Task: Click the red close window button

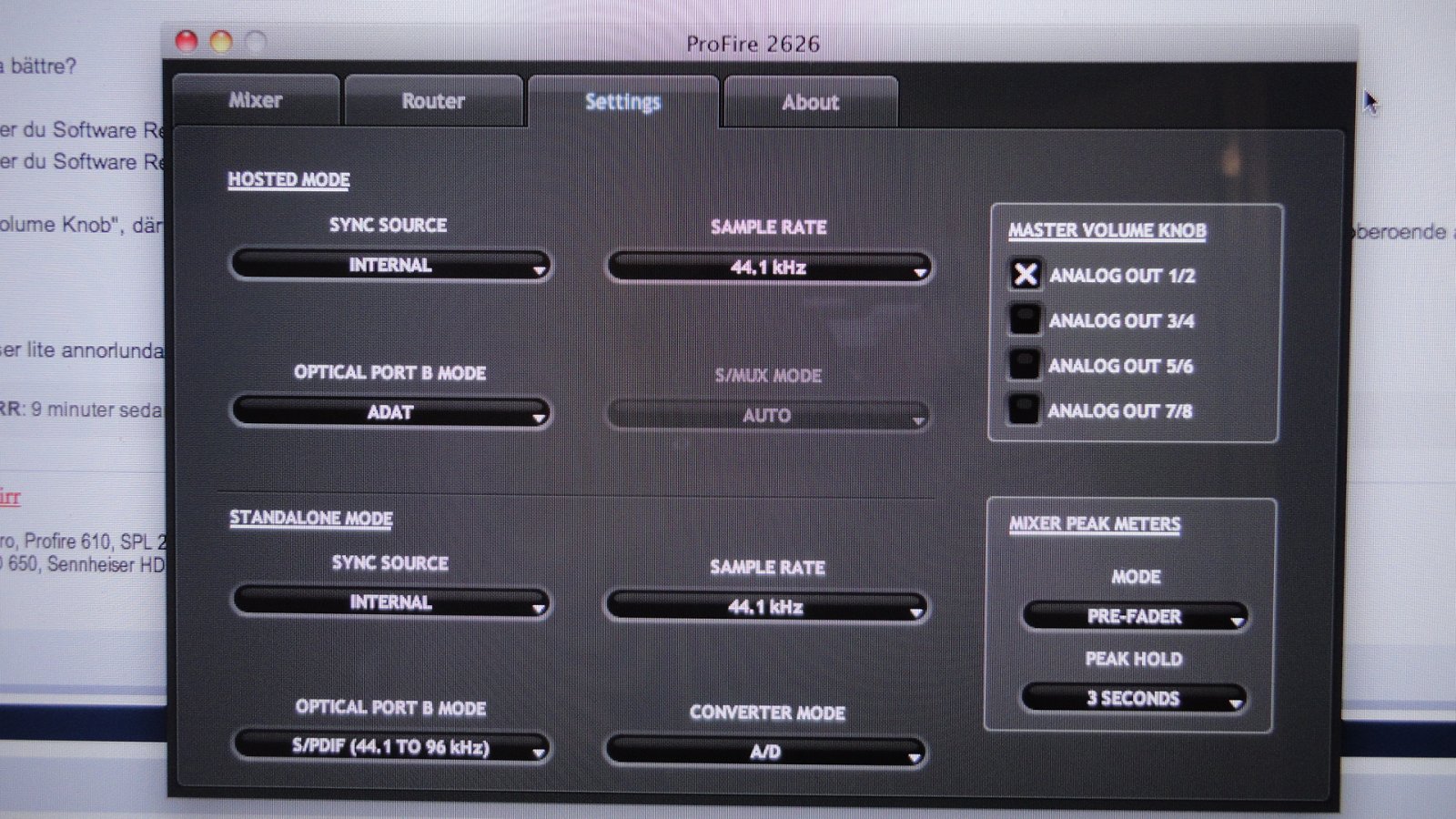Action: click(x=187, y=41)
